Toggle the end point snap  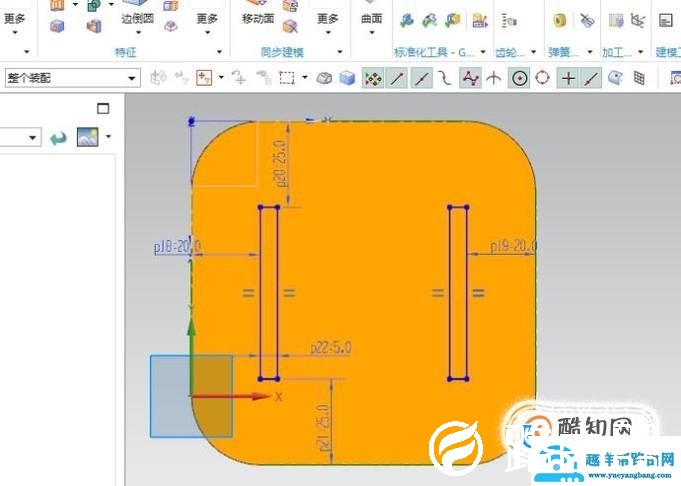pyautogui.click(x=397, y=78)
